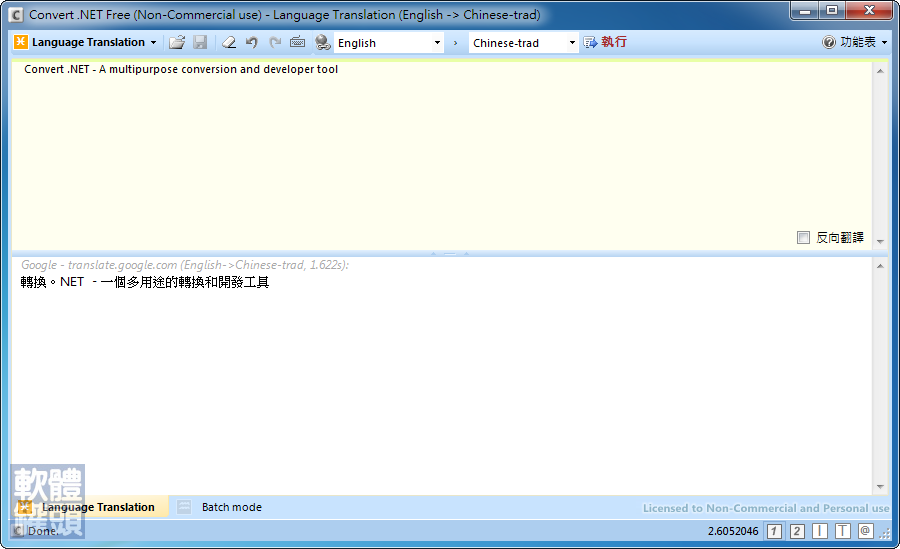The image size is (900, 549).
Task: Click the orange Language Translation module icon
Action: click(x=21, y=42)
